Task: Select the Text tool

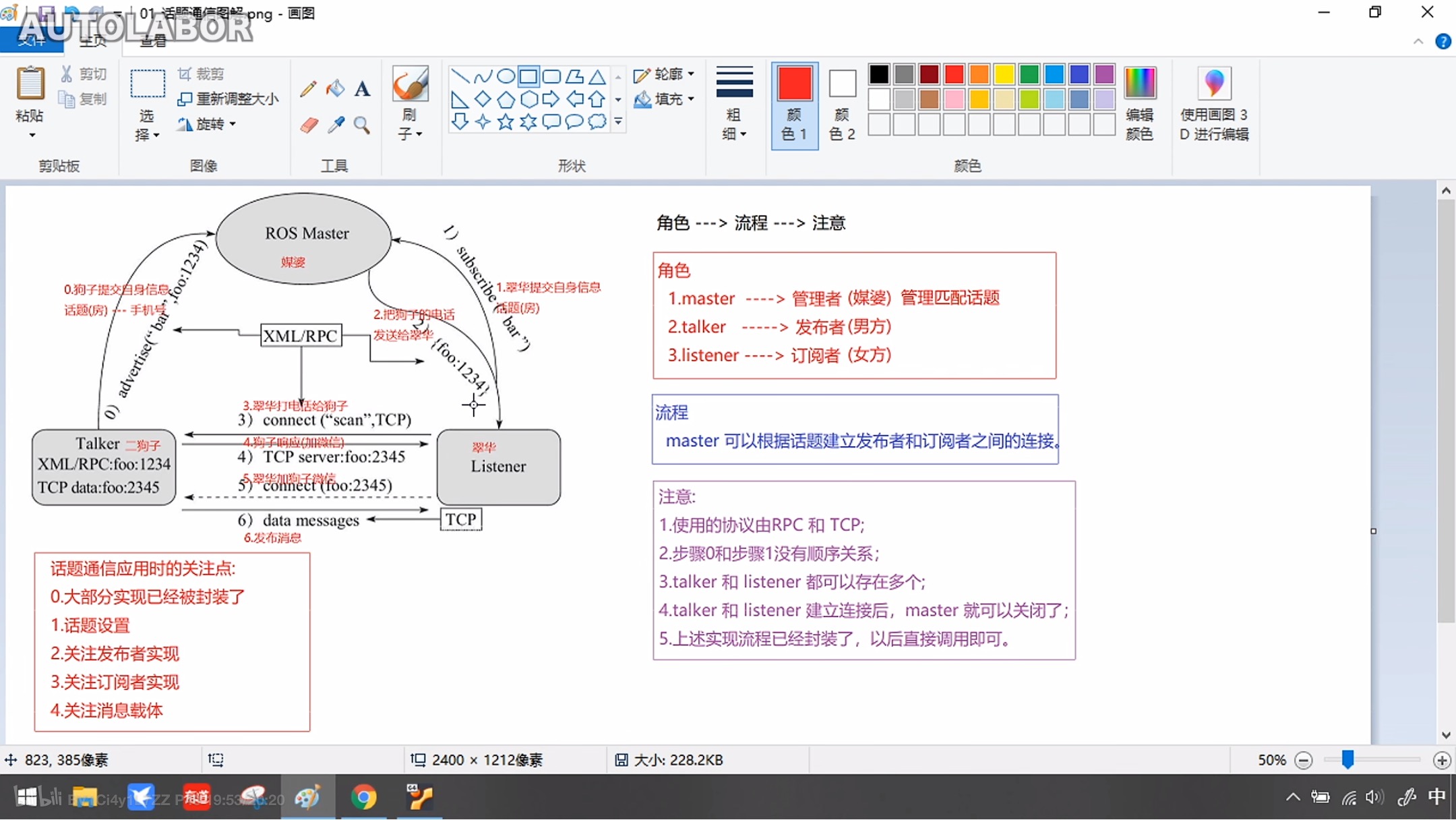Action: click(x=363, y=88)
